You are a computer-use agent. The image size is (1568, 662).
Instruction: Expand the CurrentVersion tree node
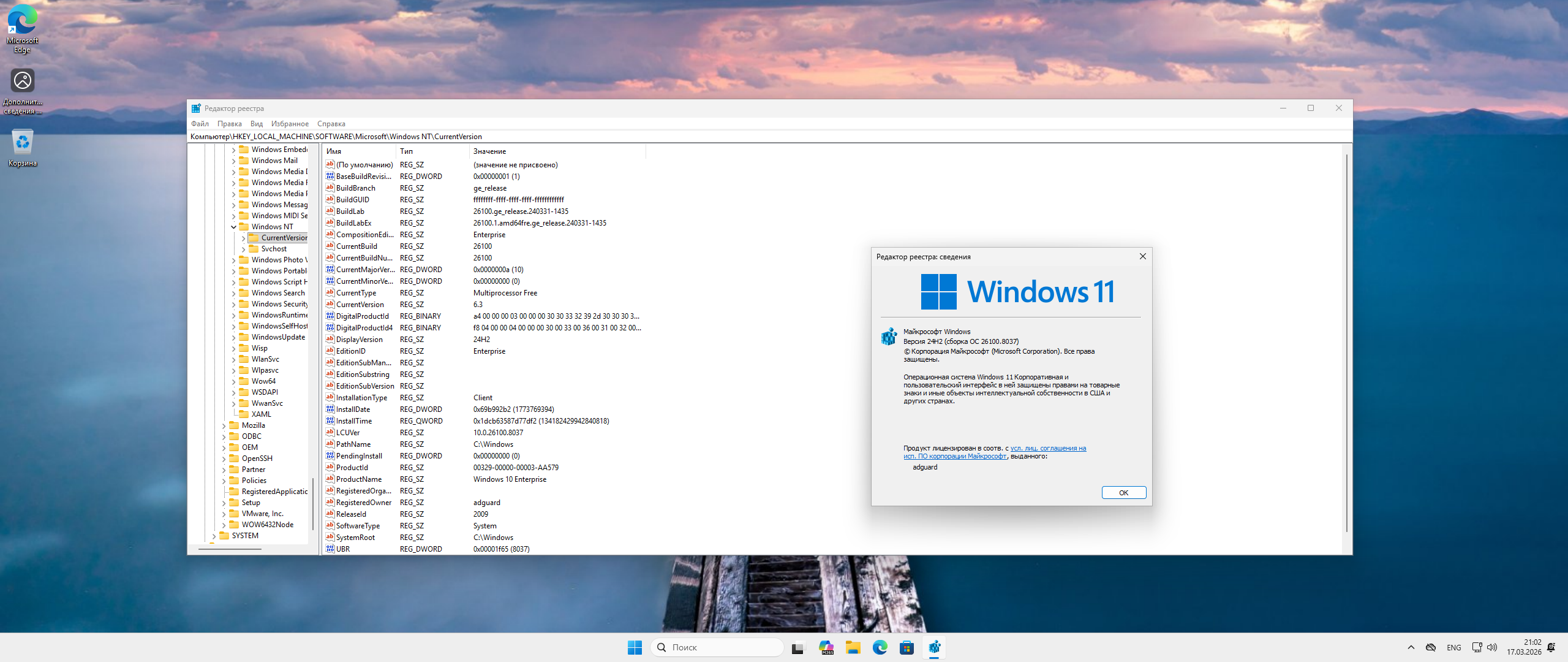[243, 238]
